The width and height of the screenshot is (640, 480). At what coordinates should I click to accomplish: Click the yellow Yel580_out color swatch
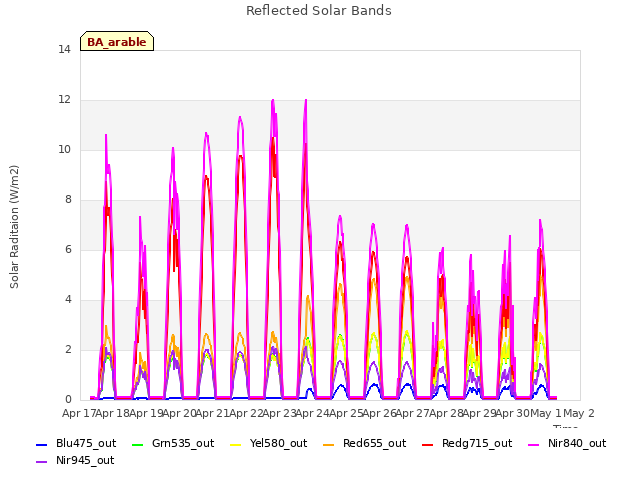tap(236, 444)
